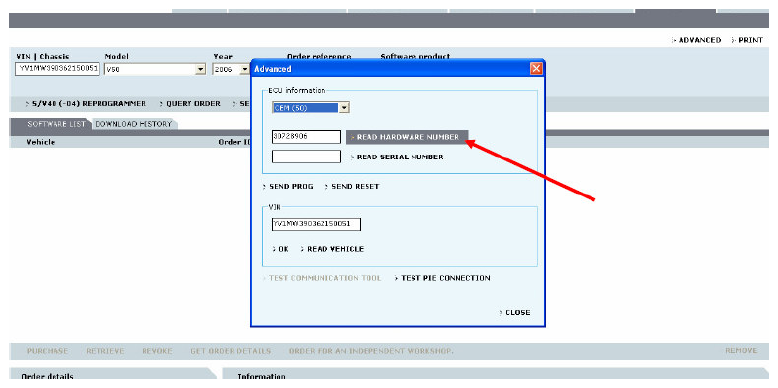Click GET ORDER DETAILS
This screenshot has height=388, width=778.
coord(231,351)
